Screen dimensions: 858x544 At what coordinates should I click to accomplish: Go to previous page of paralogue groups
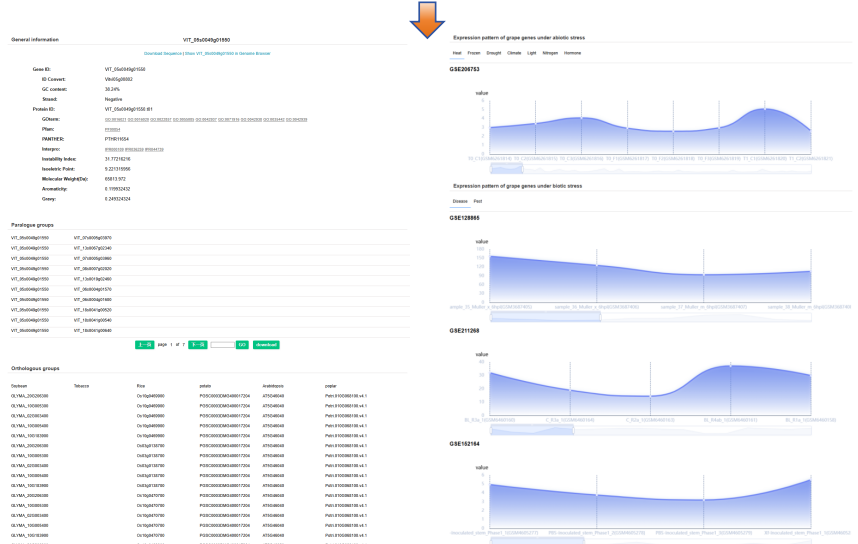[145, 344]
